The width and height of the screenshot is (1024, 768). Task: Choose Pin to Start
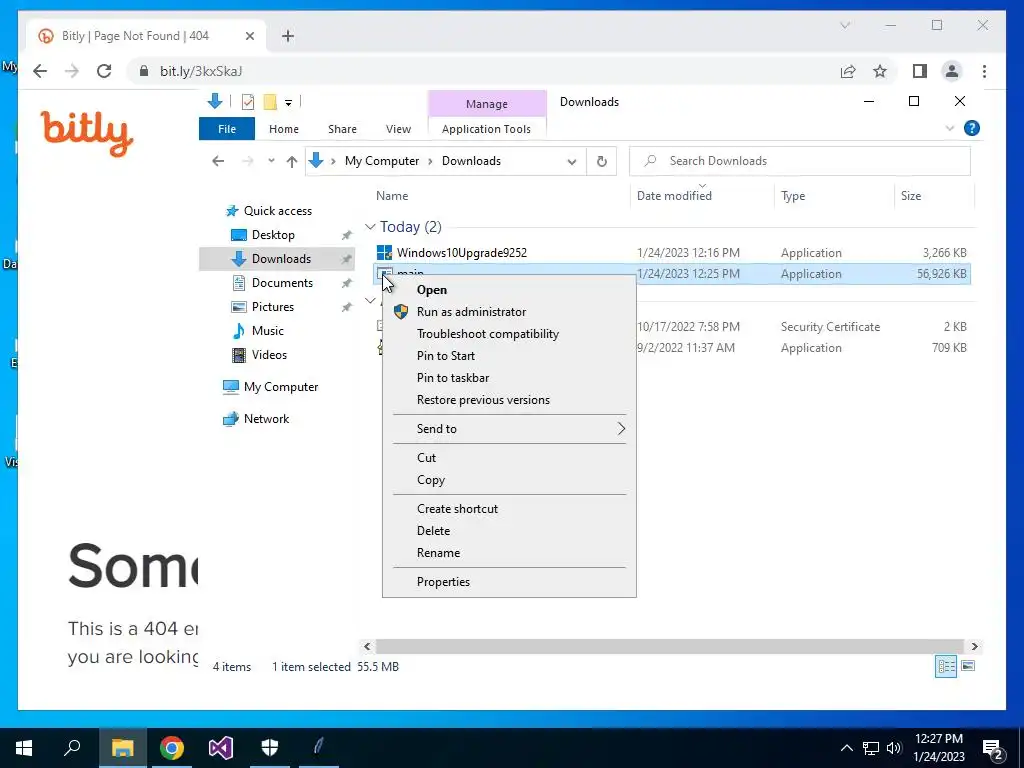tap(509, 356)
